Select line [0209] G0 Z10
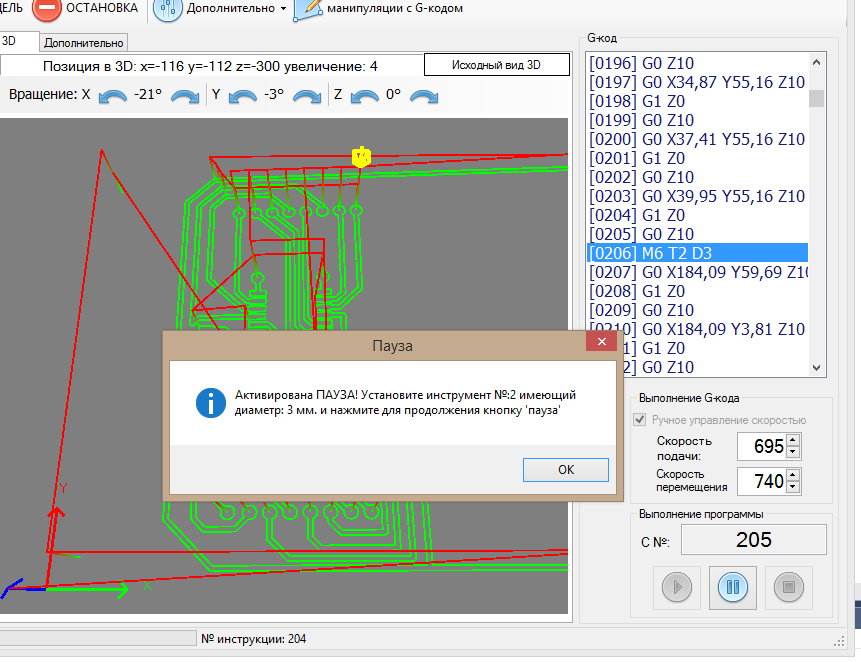Screen dimensions: 861x662 [x=697, y=310]
